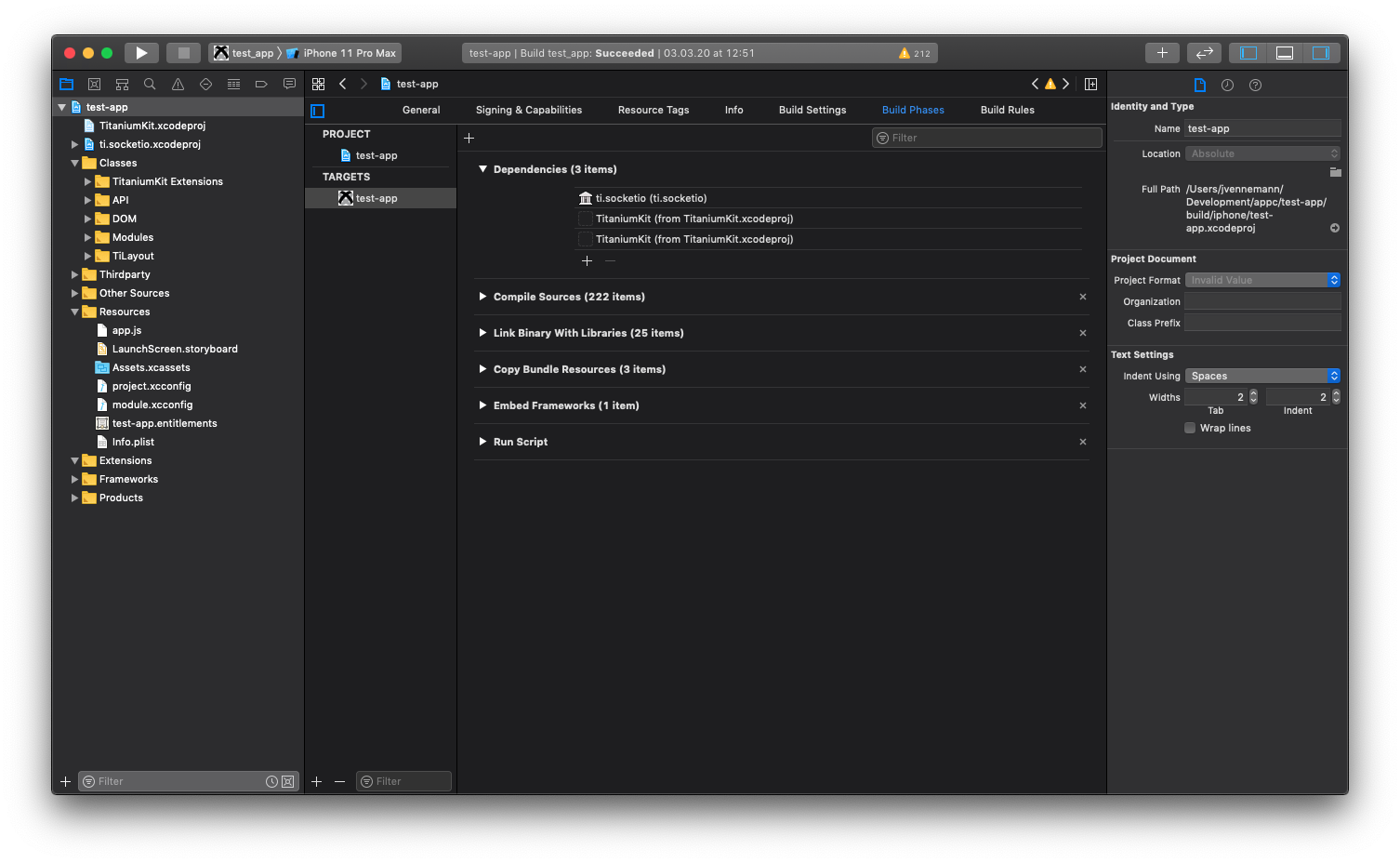
Task: Add a file in the navigator
Action: click(x=65, y=781)
